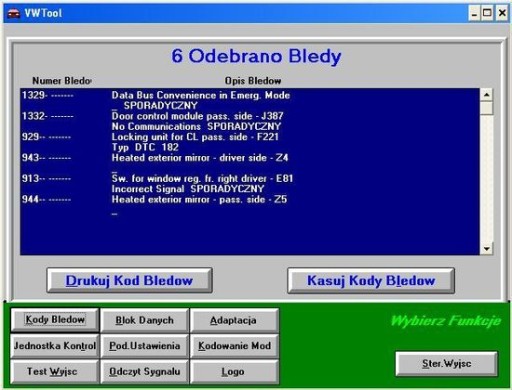This screenshot has width=512, height=390.
Task: Click the Logo button
Action: pos(233,371)
